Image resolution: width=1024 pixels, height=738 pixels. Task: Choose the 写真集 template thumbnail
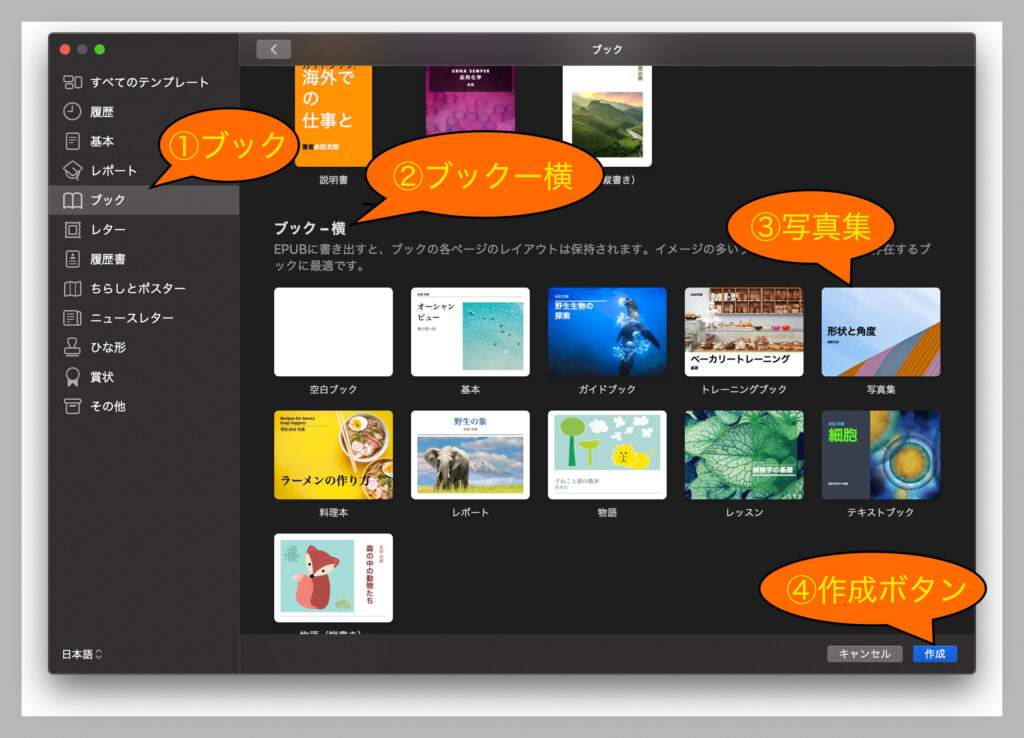(881, 332)
